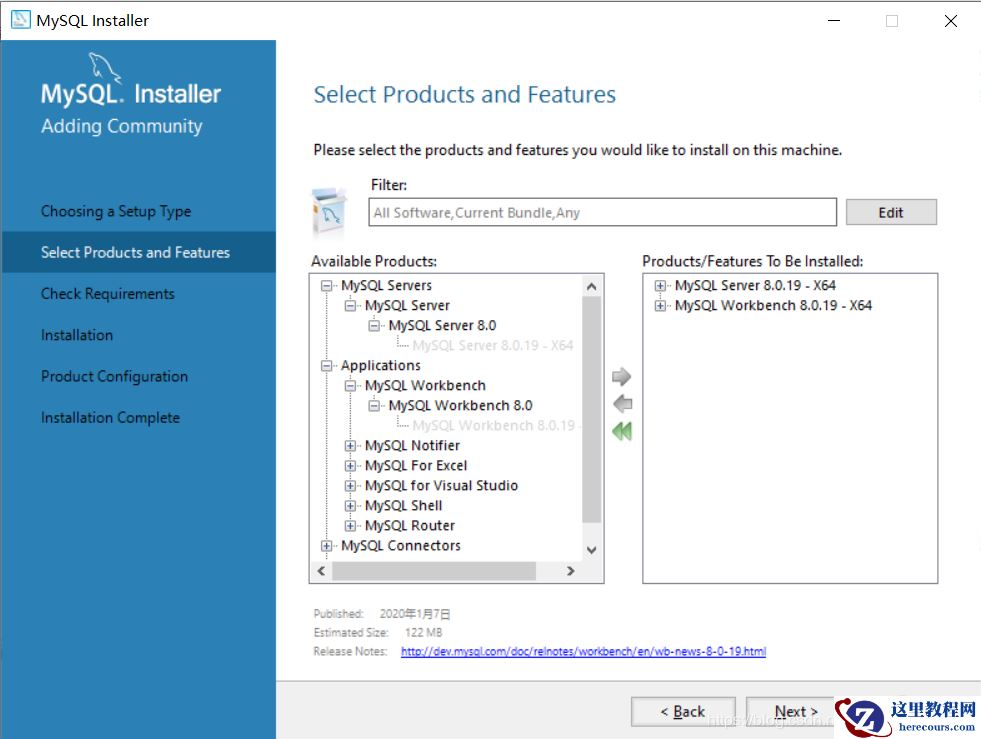Expand MySQL Workbench 8.0.19 - X64 in install list
981x739 pixels.
660,306
